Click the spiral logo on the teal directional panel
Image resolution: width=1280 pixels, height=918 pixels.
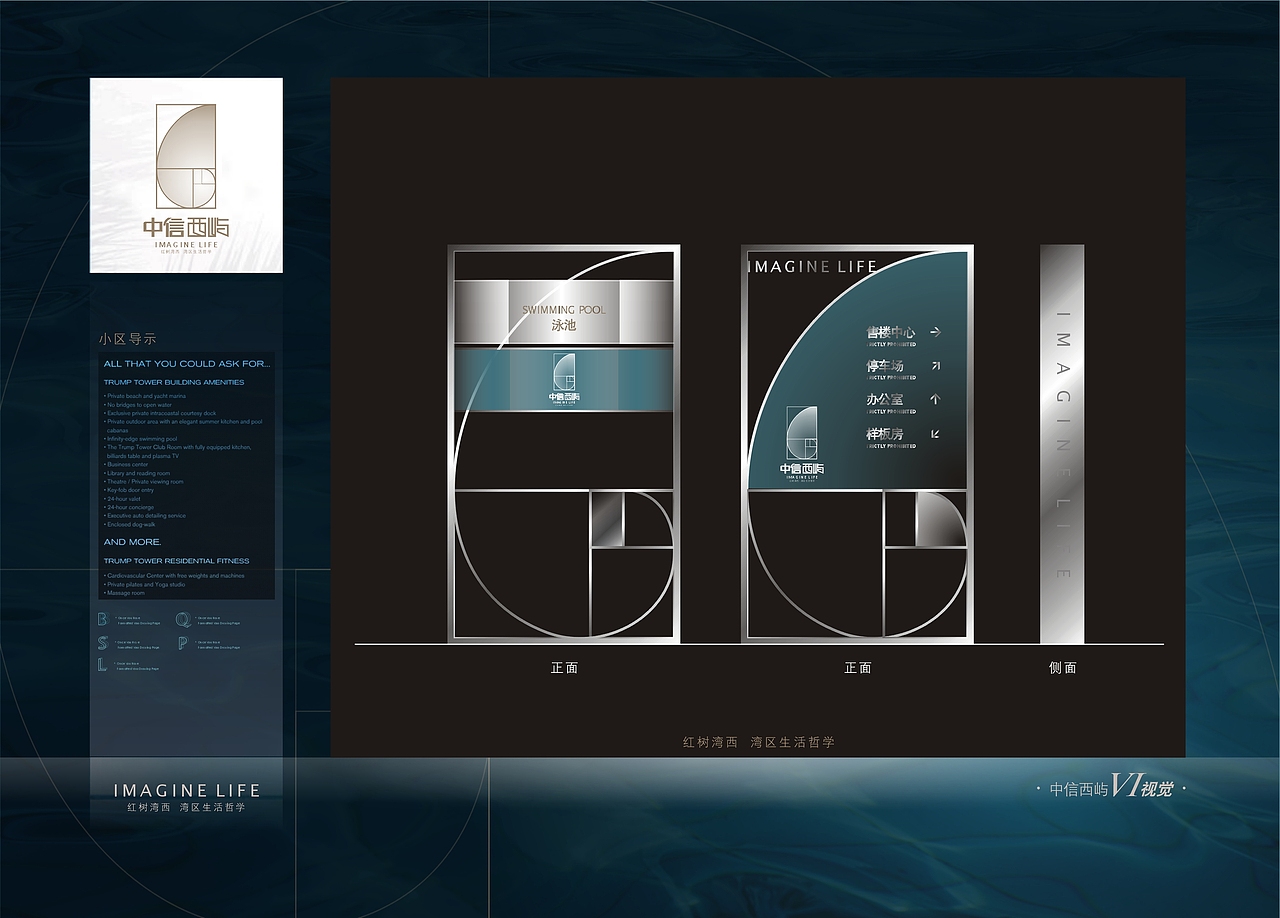[x=803, y=433]
